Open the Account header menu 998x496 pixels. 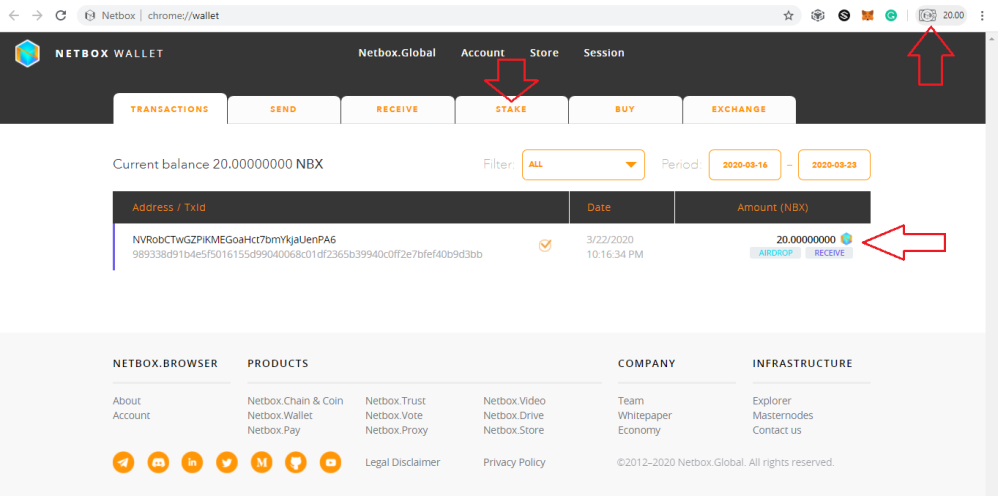pyautogui.click(x=482, y=53)
